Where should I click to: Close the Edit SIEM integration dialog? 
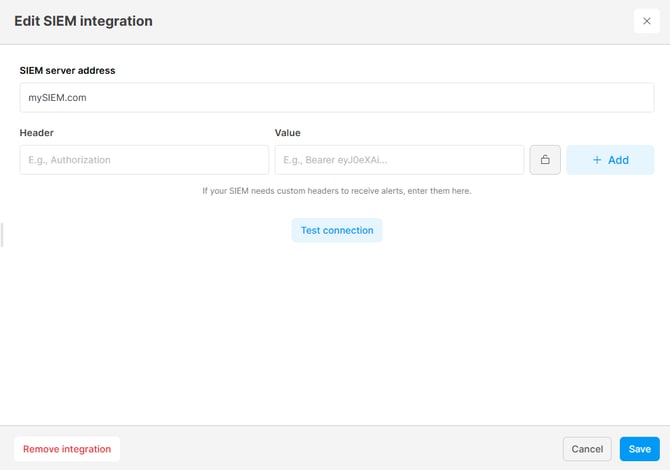pos(646,21)
